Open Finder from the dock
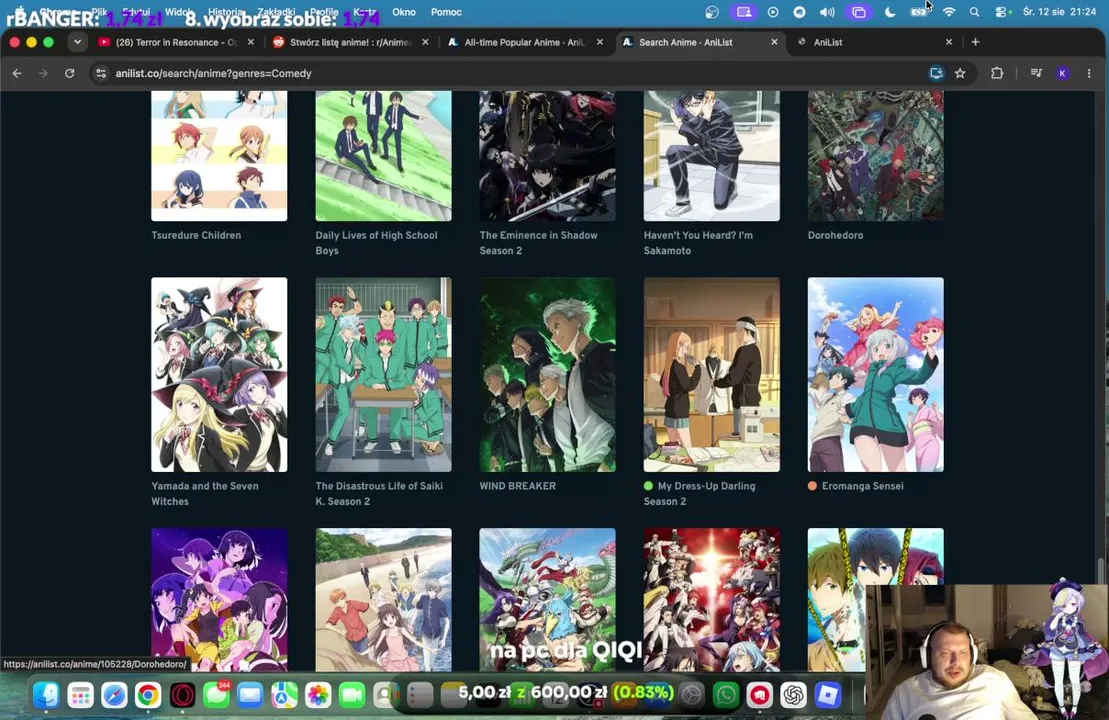Image resolution: width=1109 pixels, height=720 pixels. 46,695
